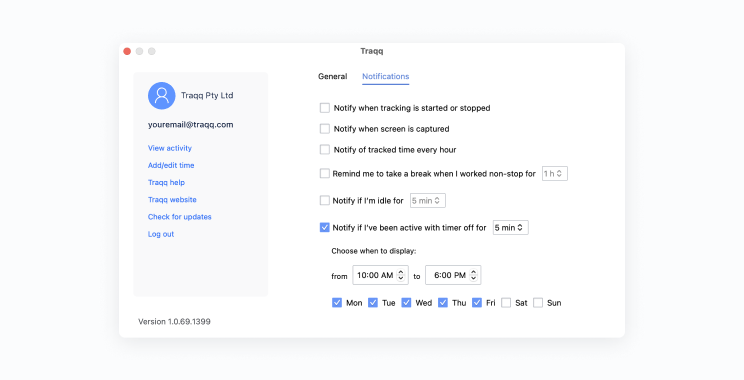This screenshot has height=380, width=744.
Task: Uncheck the Wed day checkbox
Action: 406,303
